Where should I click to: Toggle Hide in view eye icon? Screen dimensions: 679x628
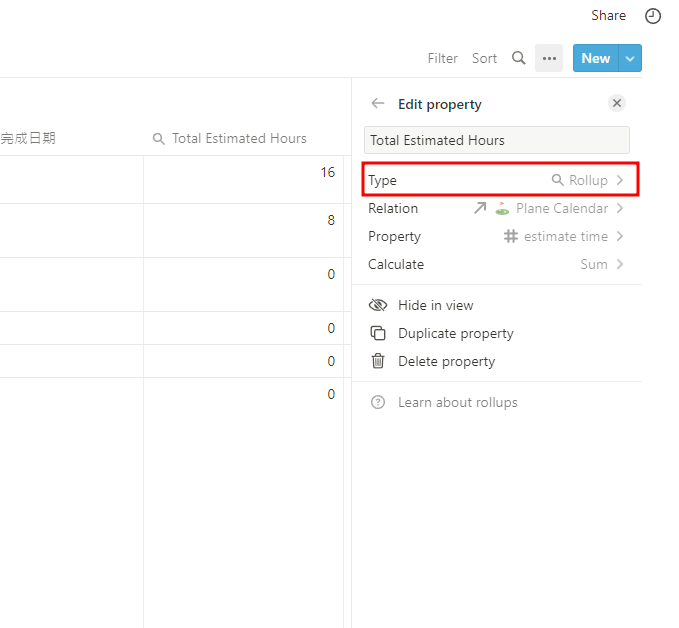(378, 305)
